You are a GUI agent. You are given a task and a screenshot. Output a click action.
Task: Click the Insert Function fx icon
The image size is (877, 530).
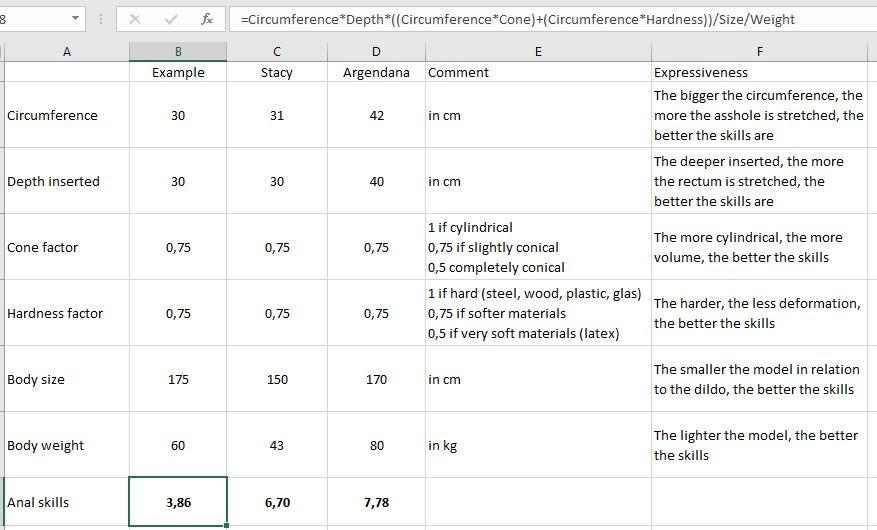click(x=206, y=19)
